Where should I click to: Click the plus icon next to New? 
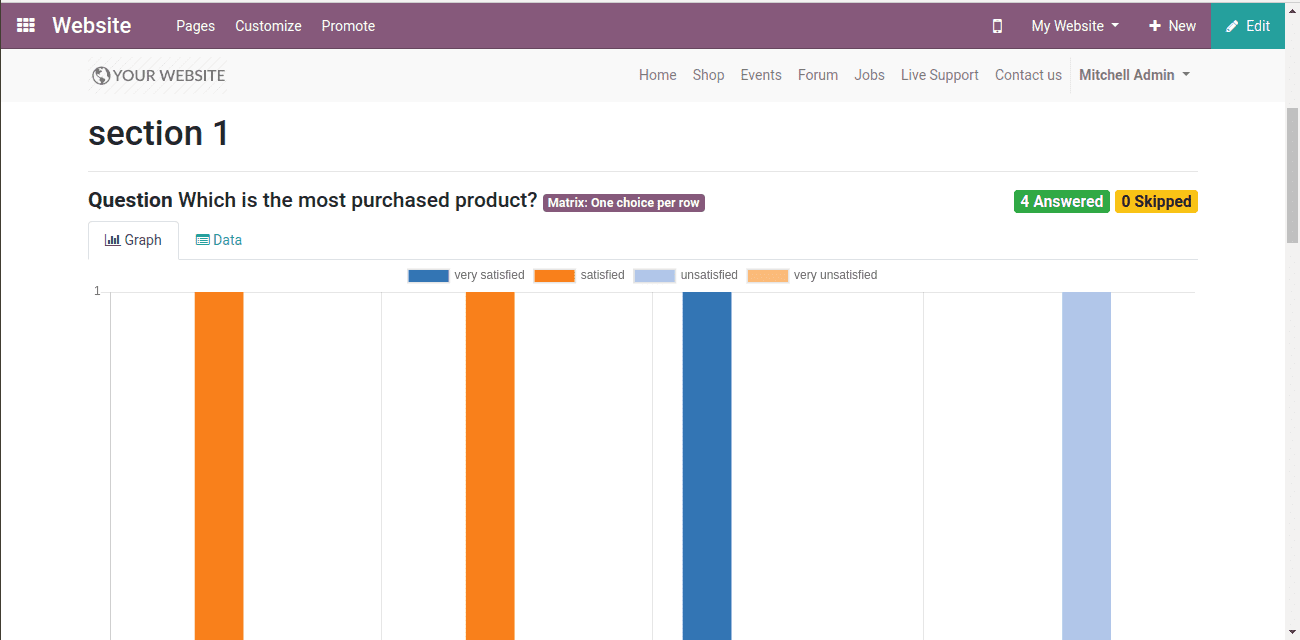[x=1154, y=26]
